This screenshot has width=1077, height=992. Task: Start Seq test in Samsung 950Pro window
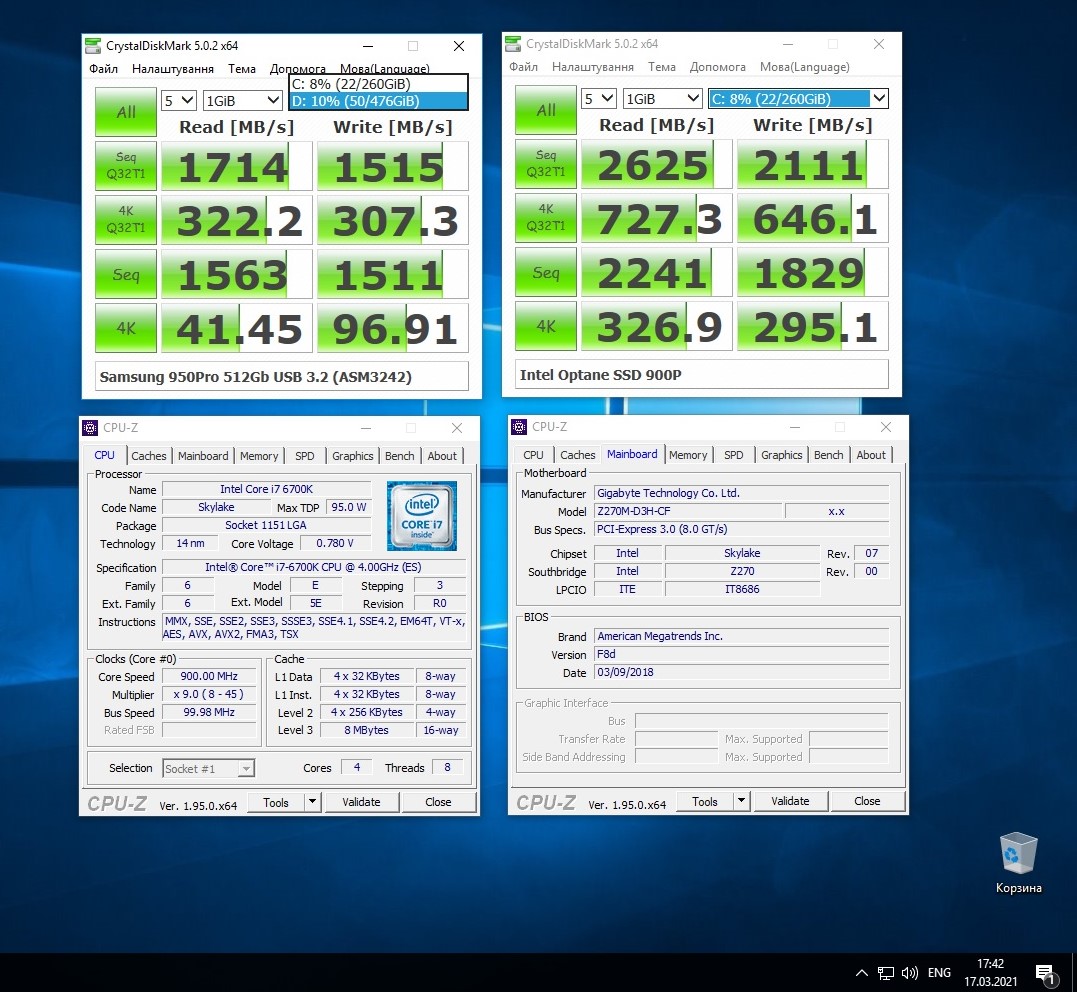coord(126,274)
